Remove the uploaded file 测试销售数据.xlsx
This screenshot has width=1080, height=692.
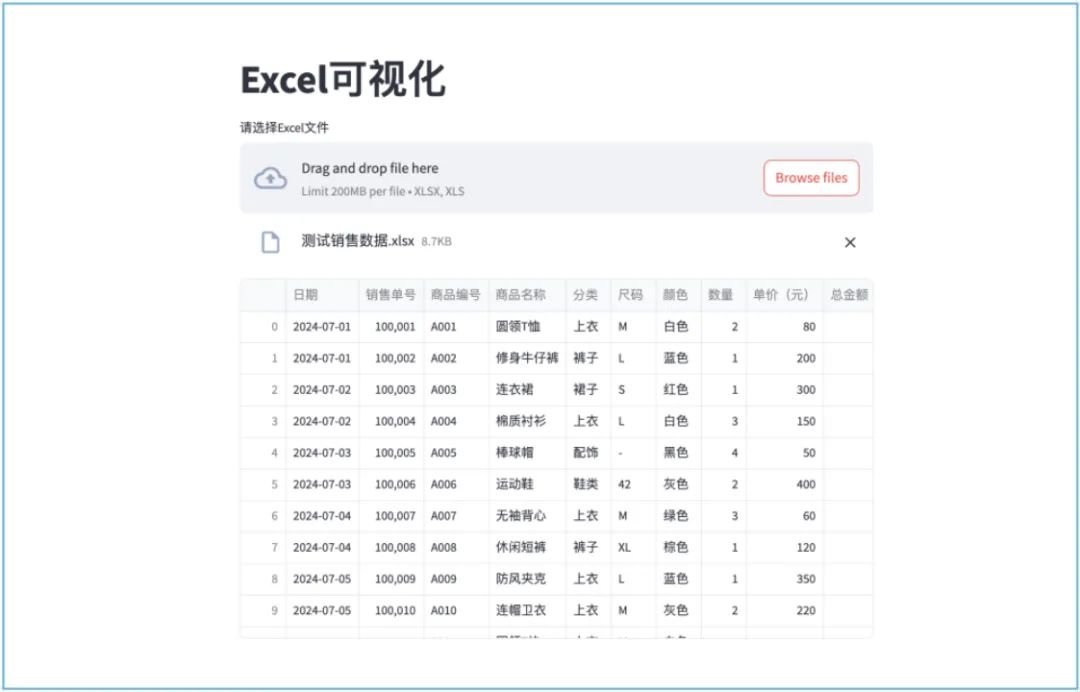pos(850,242)
